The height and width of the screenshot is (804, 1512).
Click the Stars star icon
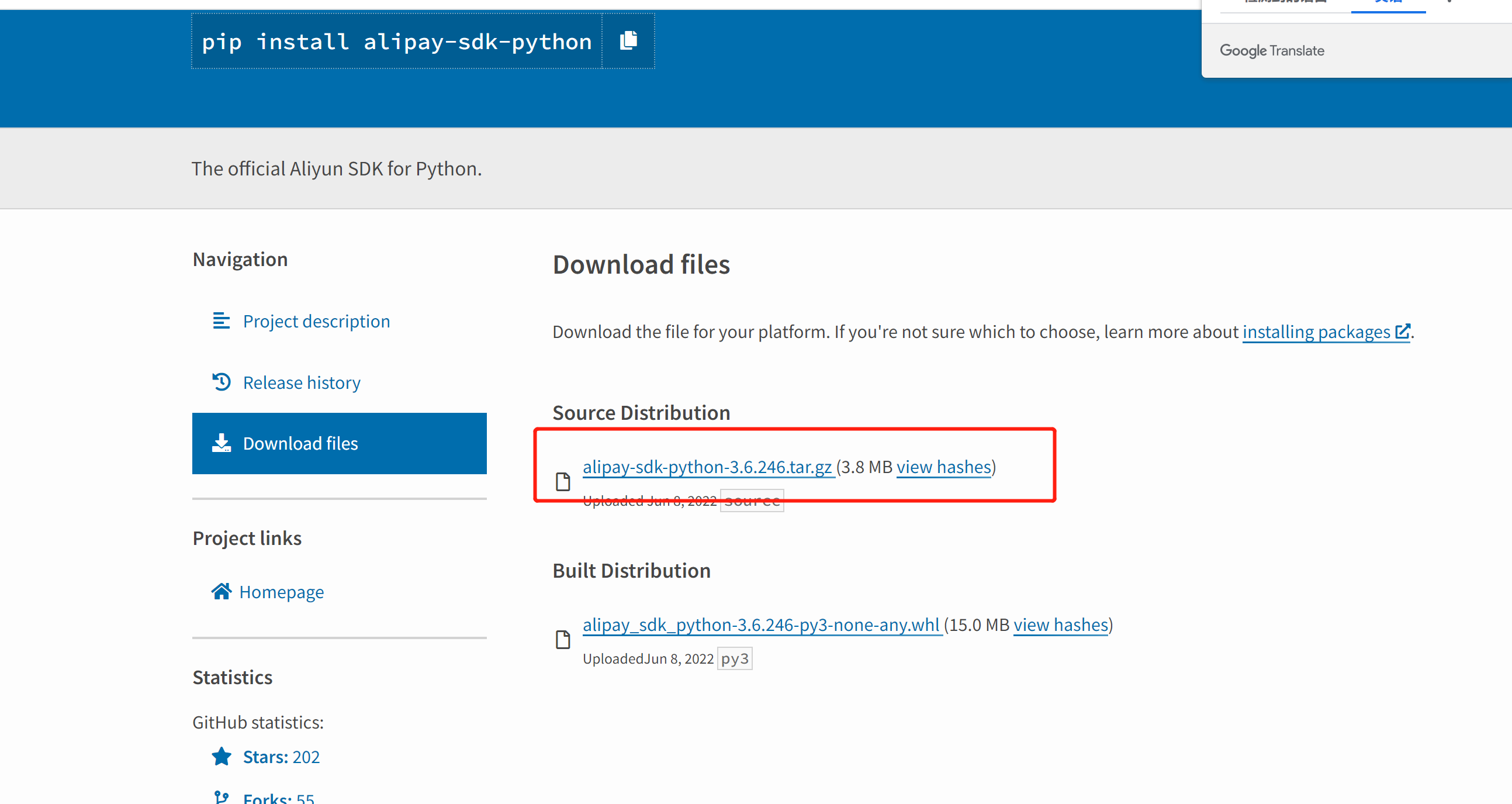click(222, 757)
